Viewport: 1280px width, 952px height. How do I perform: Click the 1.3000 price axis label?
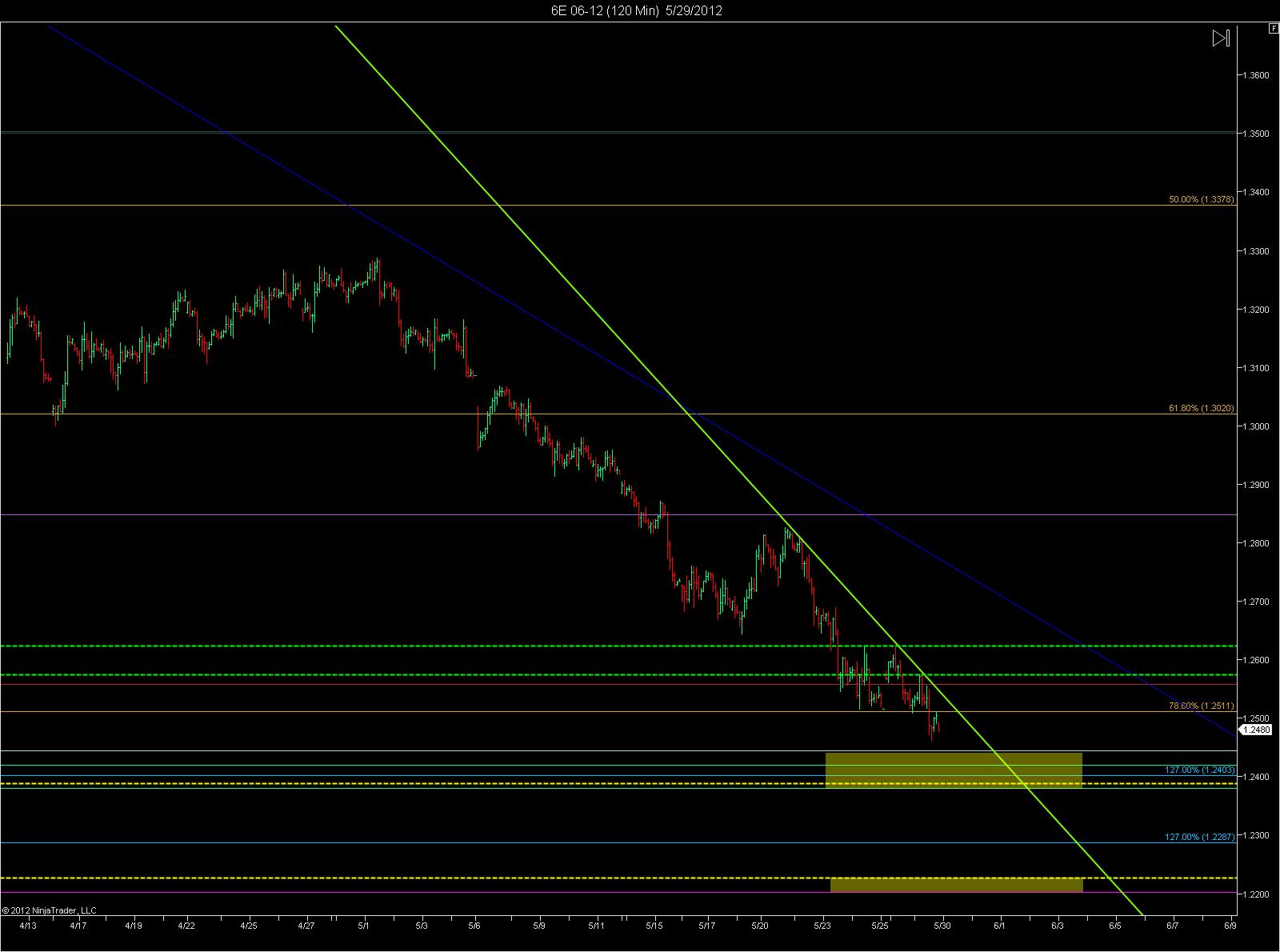tap(1254, 426)
